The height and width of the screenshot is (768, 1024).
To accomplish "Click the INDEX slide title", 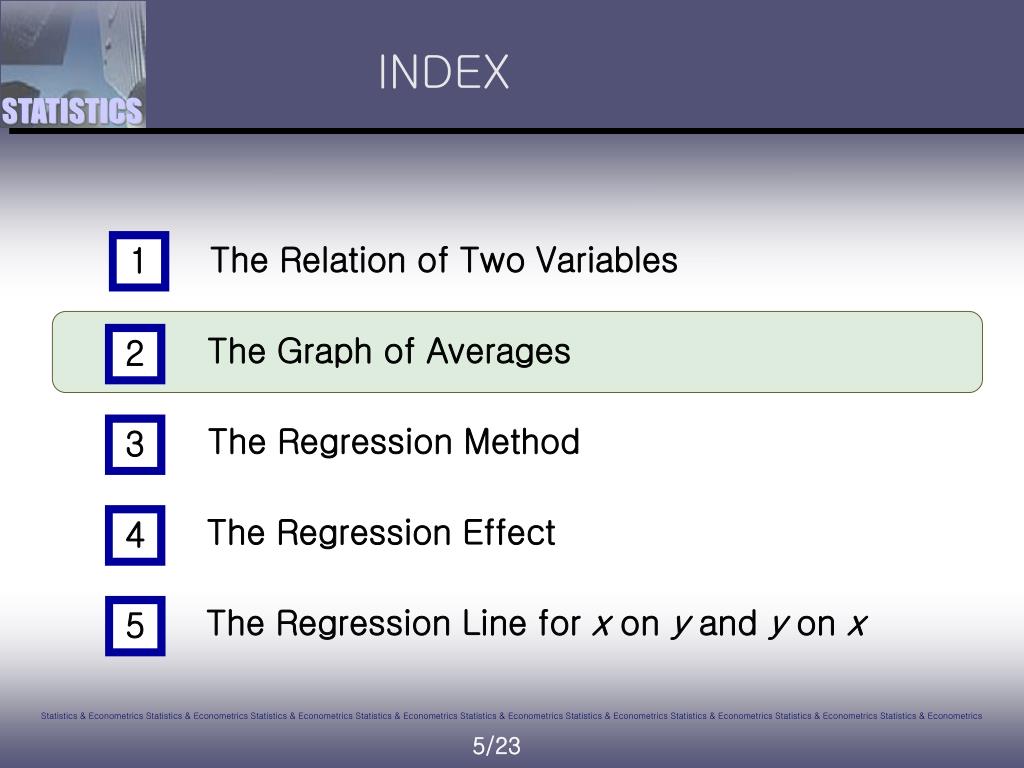I will tap(443, 72).
